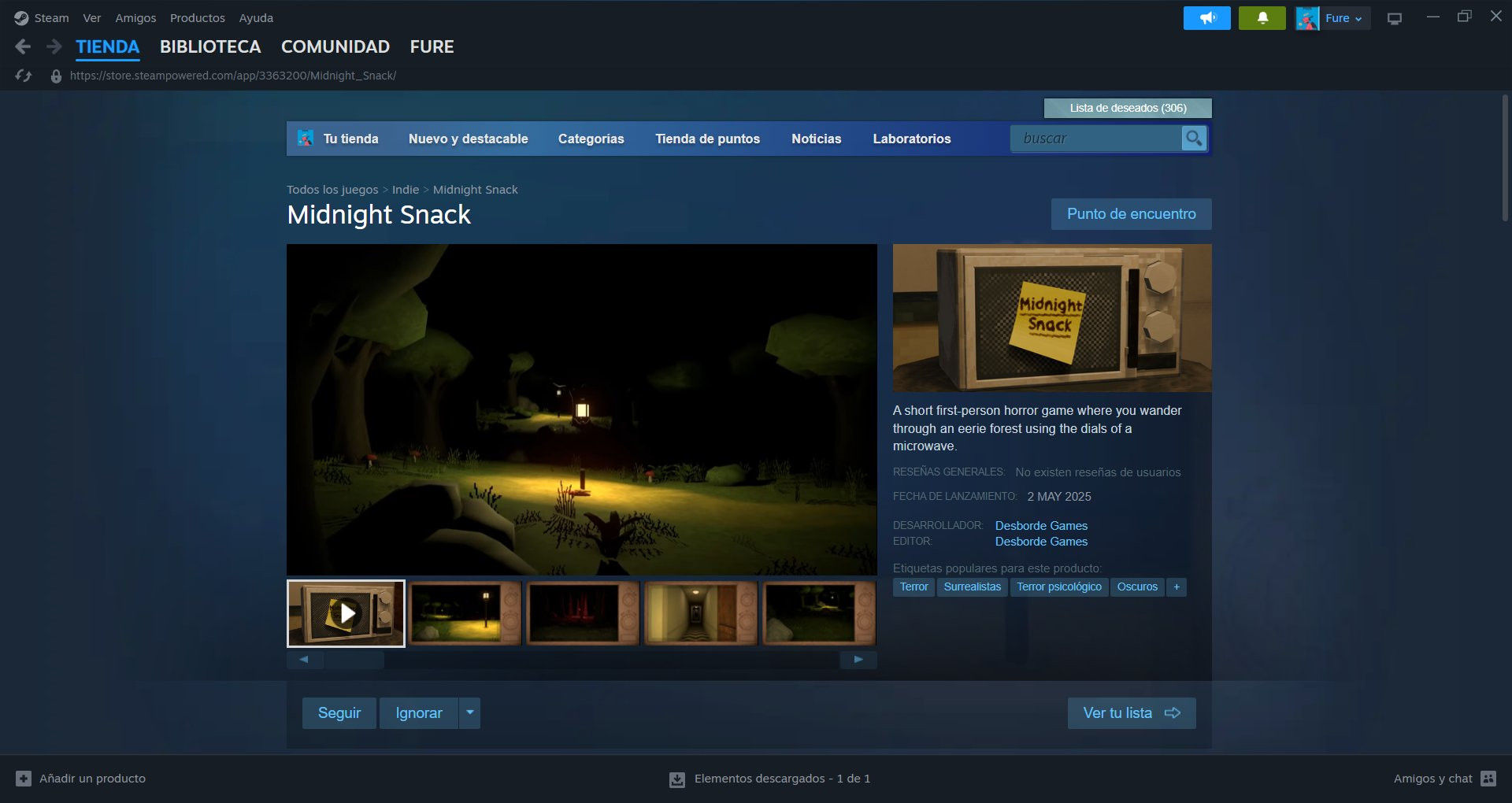Image resolution: width=1512 pixels, height=803 pixels.
Task: Follow the Indie breadcrumb link
Action: (x=406, y=190)
